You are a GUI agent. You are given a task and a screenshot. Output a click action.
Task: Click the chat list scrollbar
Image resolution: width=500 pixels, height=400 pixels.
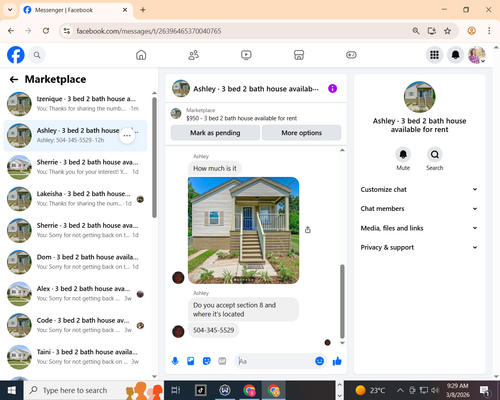coord(154,158)
